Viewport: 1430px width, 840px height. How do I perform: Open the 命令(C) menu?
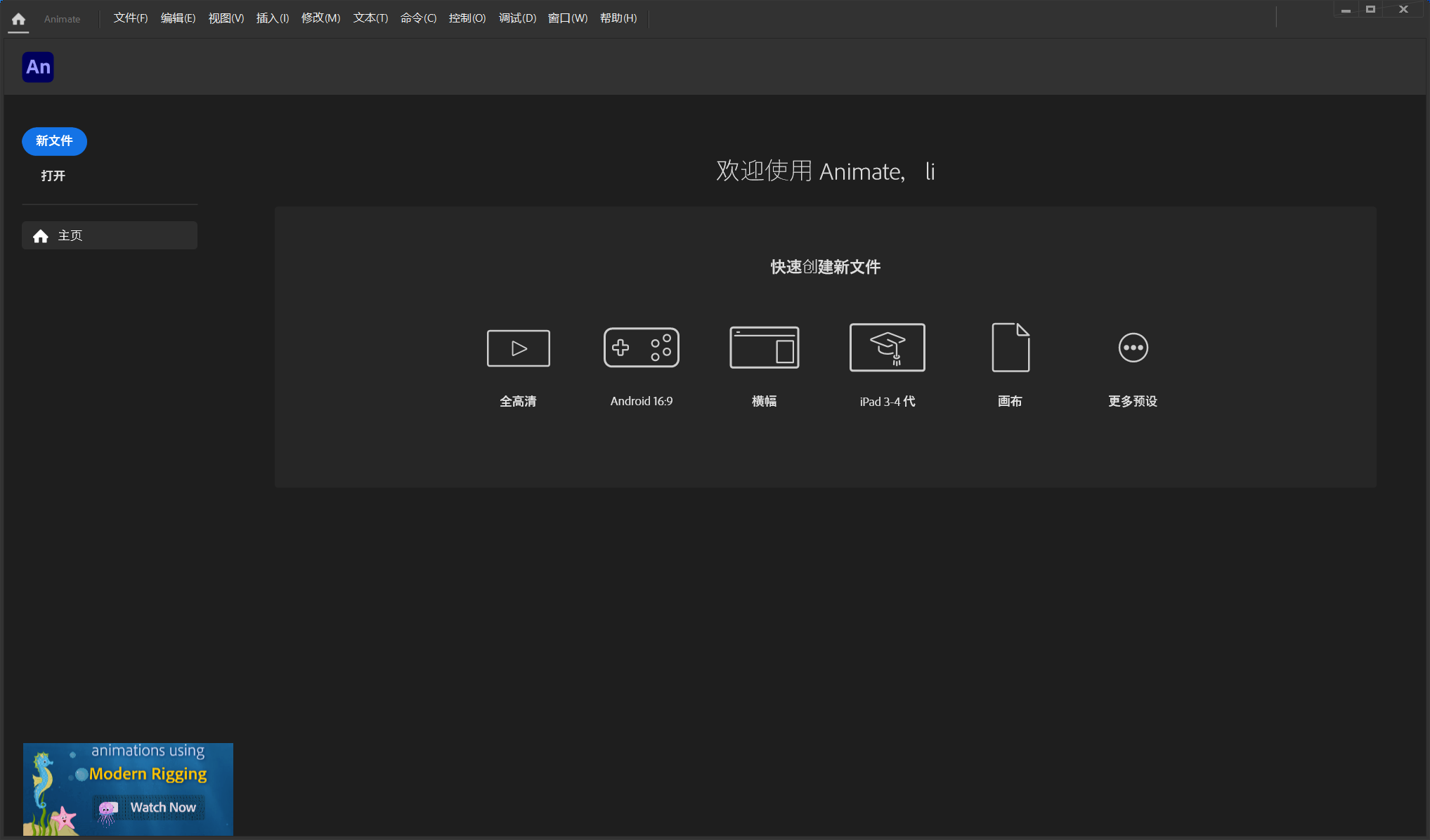(418, 18)
